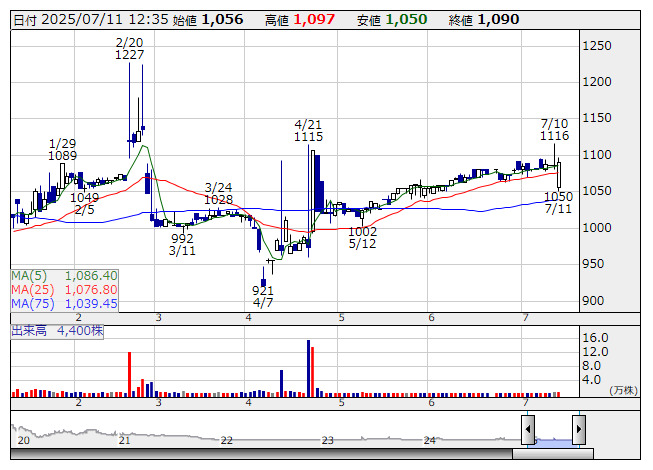
Task: Click the 4/21 1115 peak annotation
Action: 309,130
